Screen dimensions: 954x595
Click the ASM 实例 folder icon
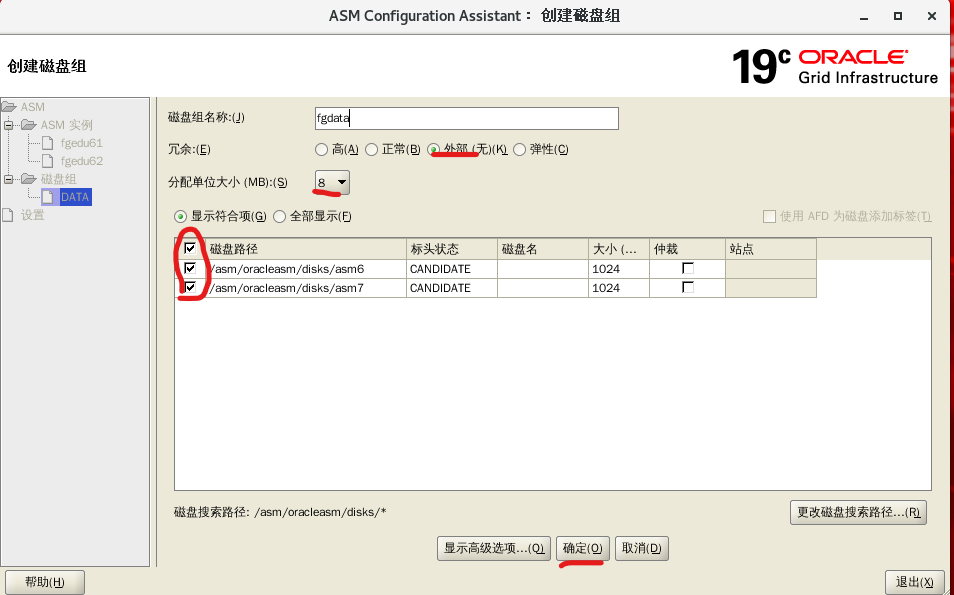click(29, 125)
